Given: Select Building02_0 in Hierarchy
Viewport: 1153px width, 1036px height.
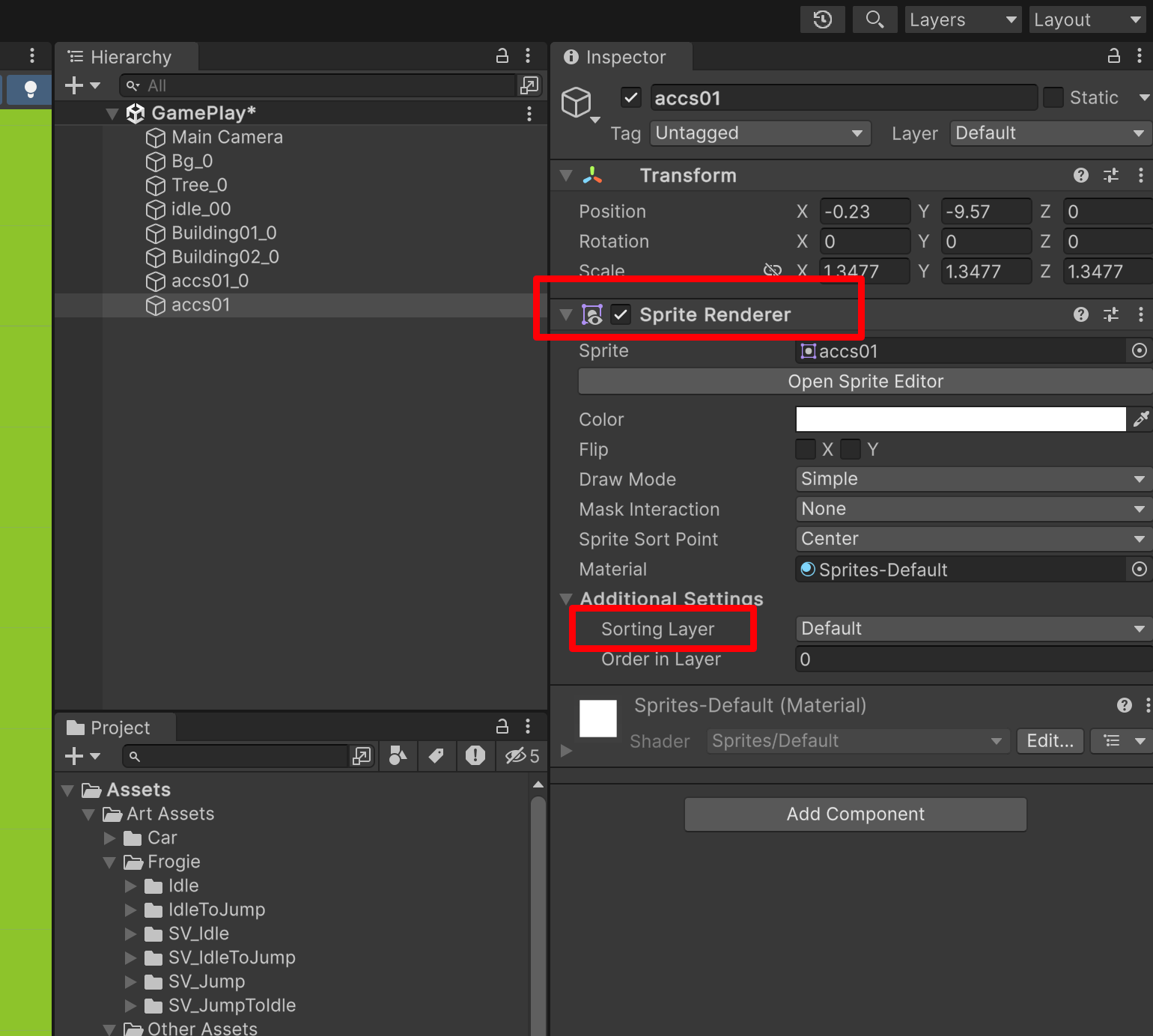Looking at the screenshot, I should [212, 258].
